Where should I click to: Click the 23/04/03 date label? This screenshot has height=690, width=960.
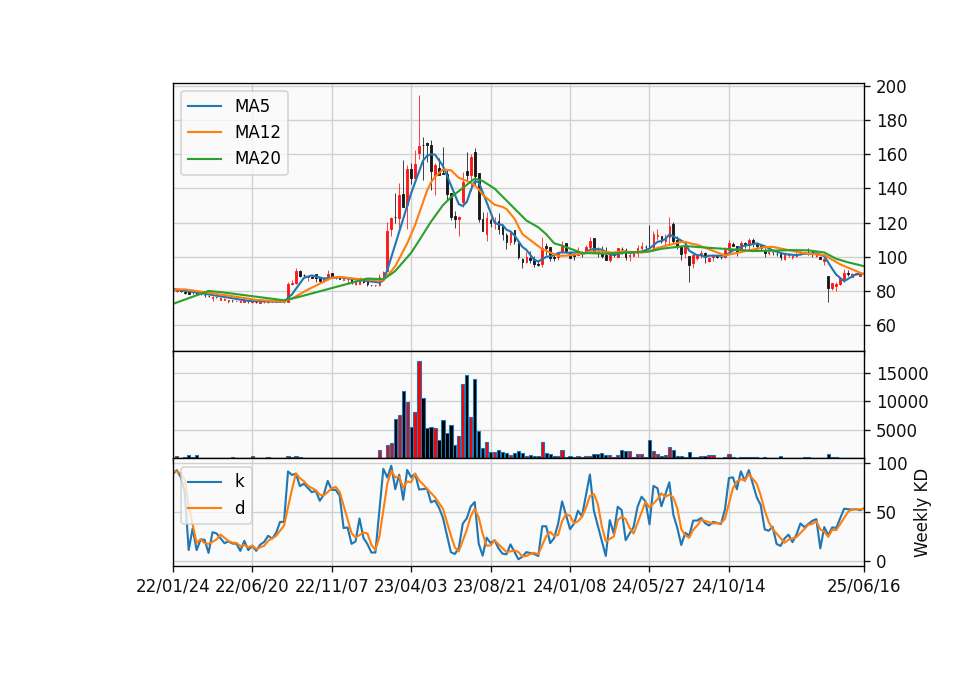coord(411,587)
